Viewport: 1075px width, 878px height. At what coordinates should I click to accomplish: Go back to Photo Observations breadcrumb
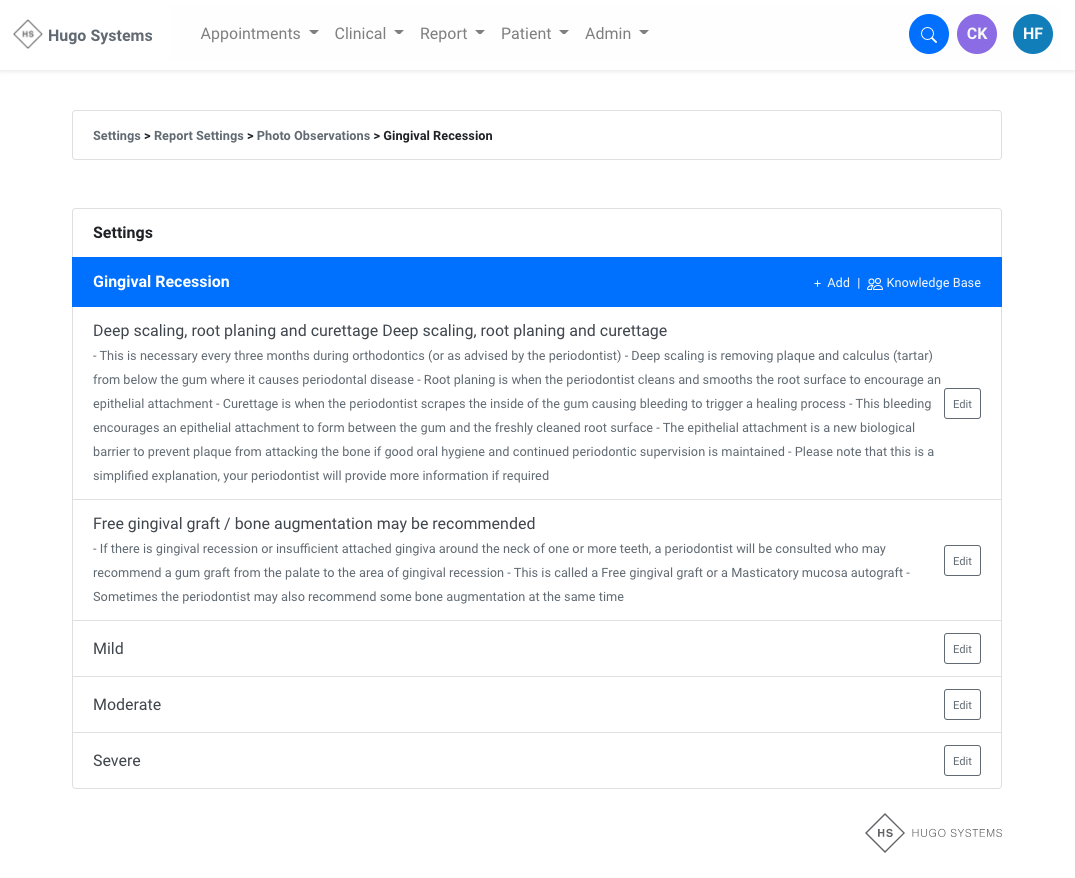click(x=313, y=136)
